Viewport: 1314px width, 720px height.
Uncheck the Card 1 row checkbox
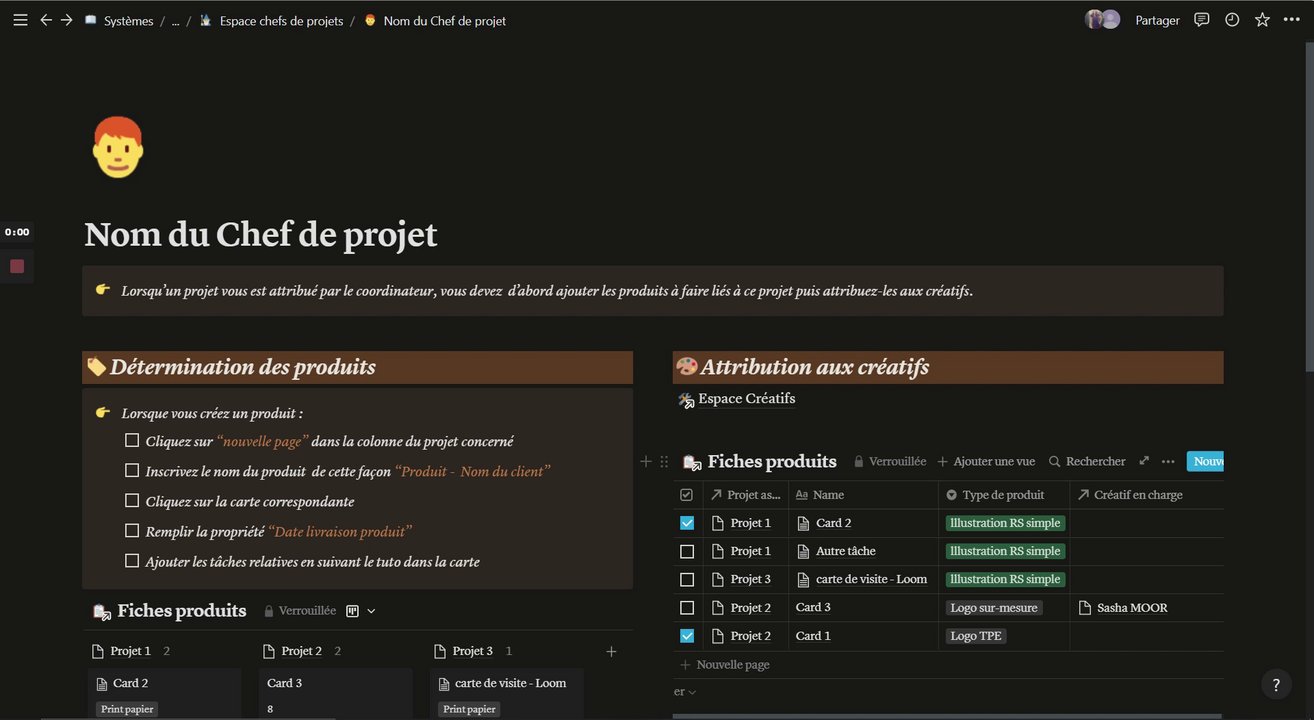point(687,636)
